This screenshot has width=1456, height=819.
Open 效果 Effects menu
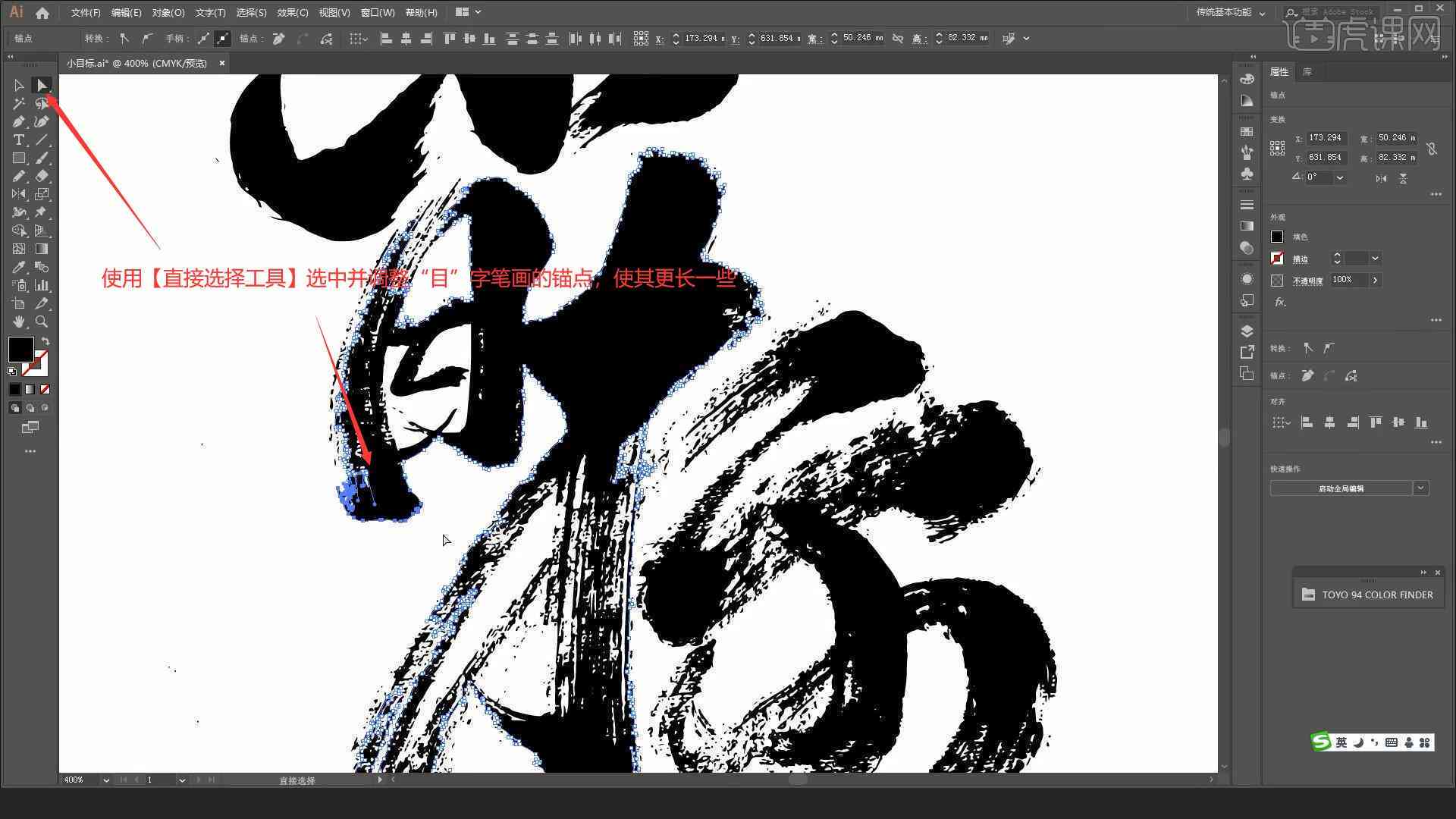tap(293, 12)
